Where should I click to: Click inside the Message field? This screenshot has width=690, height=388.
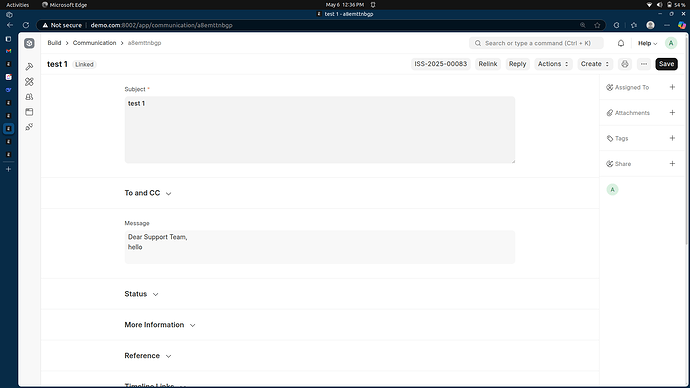[x=319, y=247]
